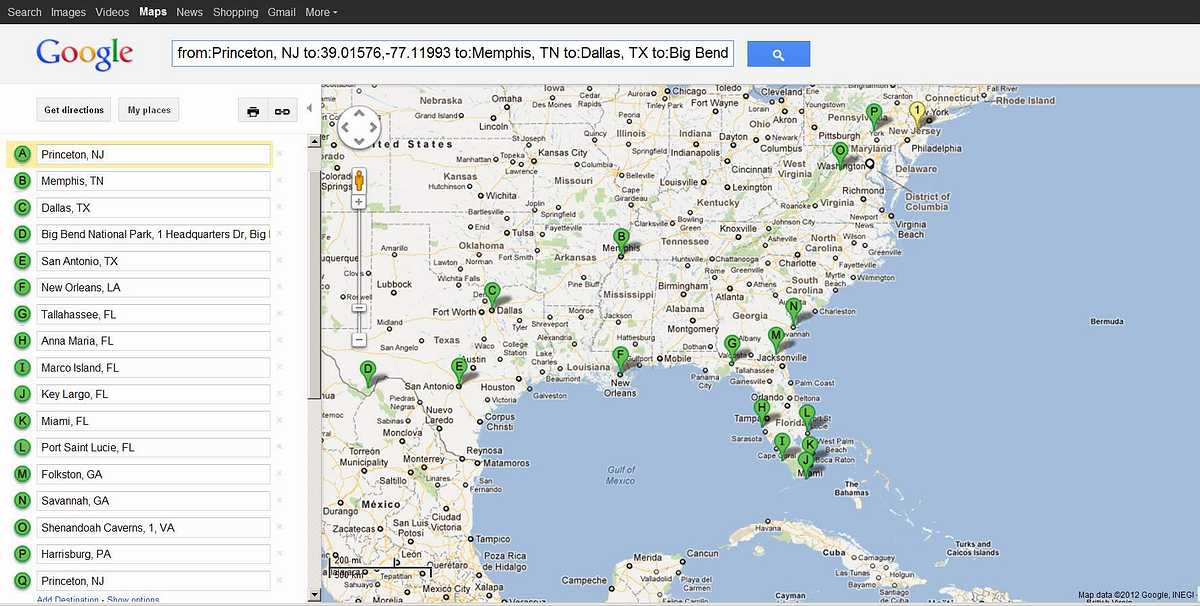This screenshot has width=1200, height=606.
Task: Click the print icon button
Action: pos(253,111)
